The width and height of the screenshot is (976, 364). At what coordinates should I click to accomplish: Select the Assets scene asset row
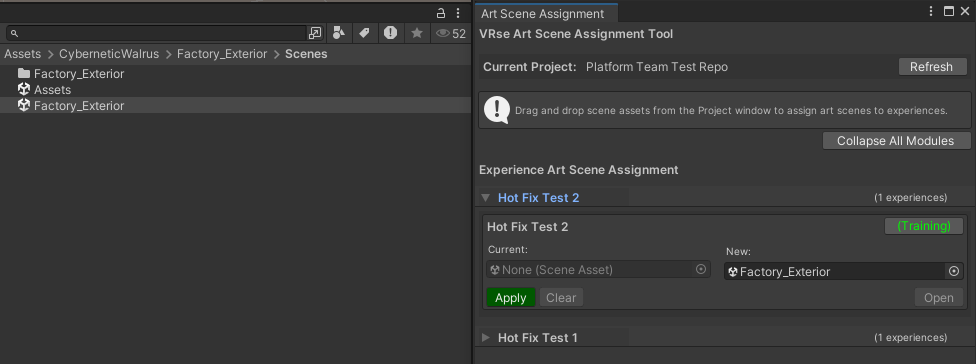235,90
